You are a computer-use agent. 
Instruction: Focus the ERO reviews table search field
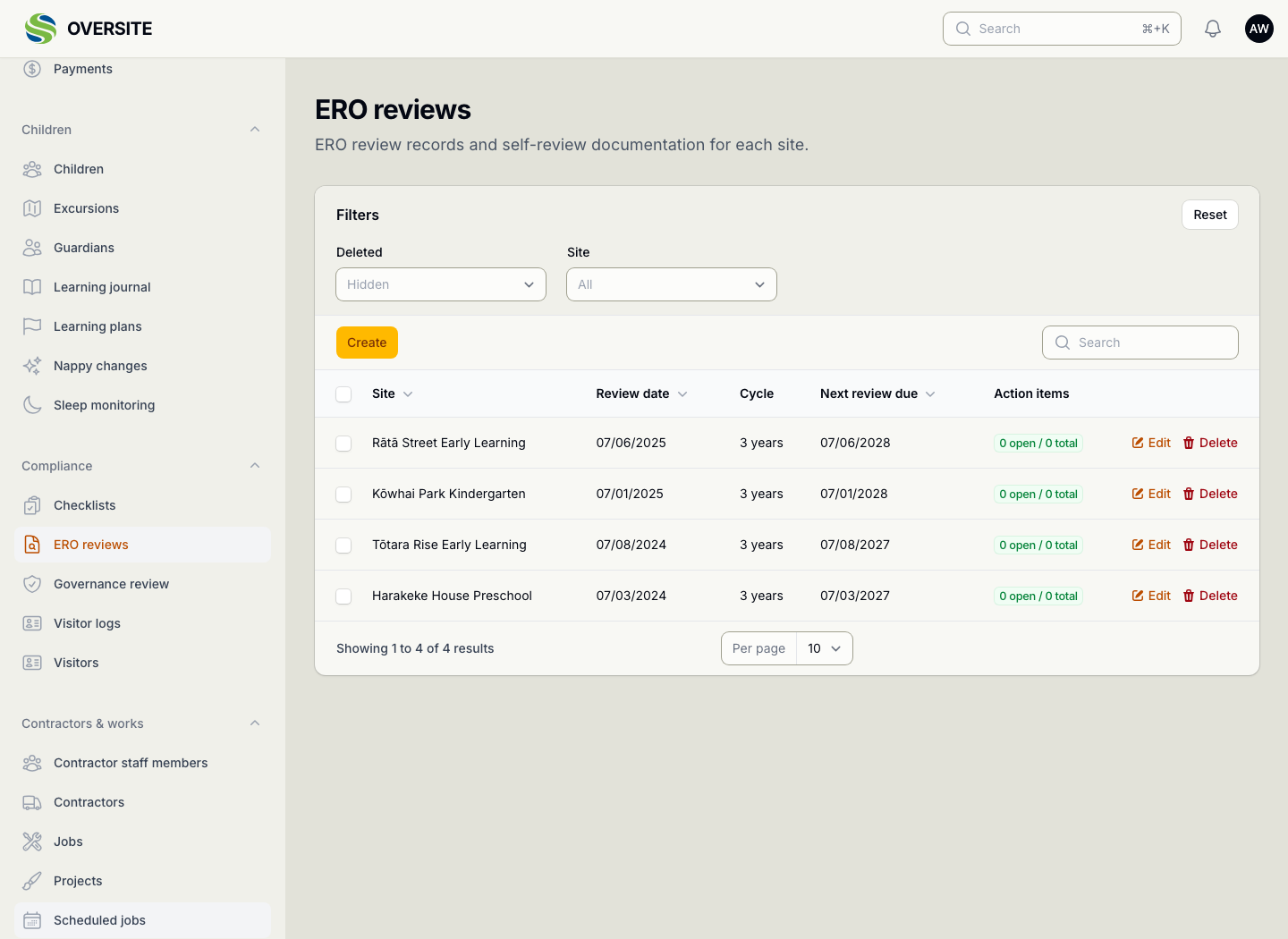click(x=1140, y=343)
